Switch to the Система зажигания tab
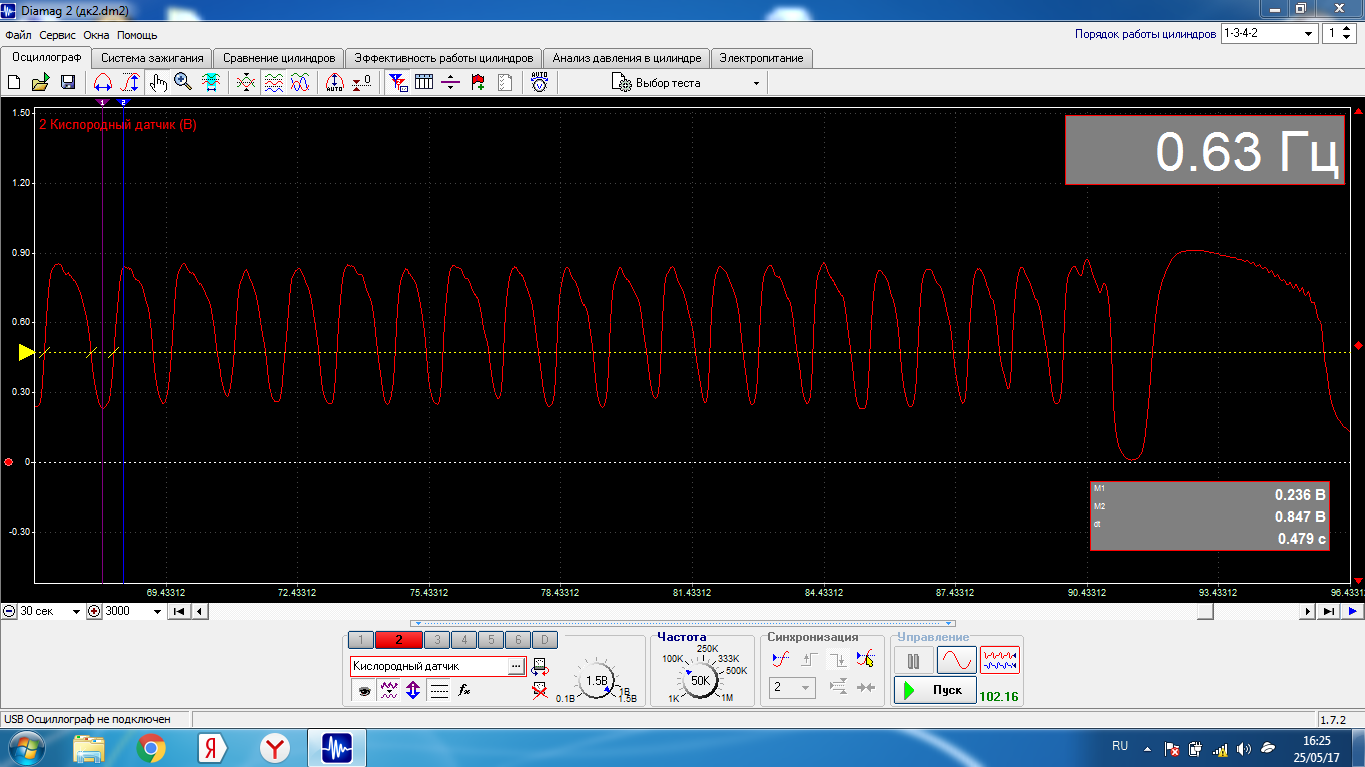Screen dimensions: 1365x767 coord(152,58)
